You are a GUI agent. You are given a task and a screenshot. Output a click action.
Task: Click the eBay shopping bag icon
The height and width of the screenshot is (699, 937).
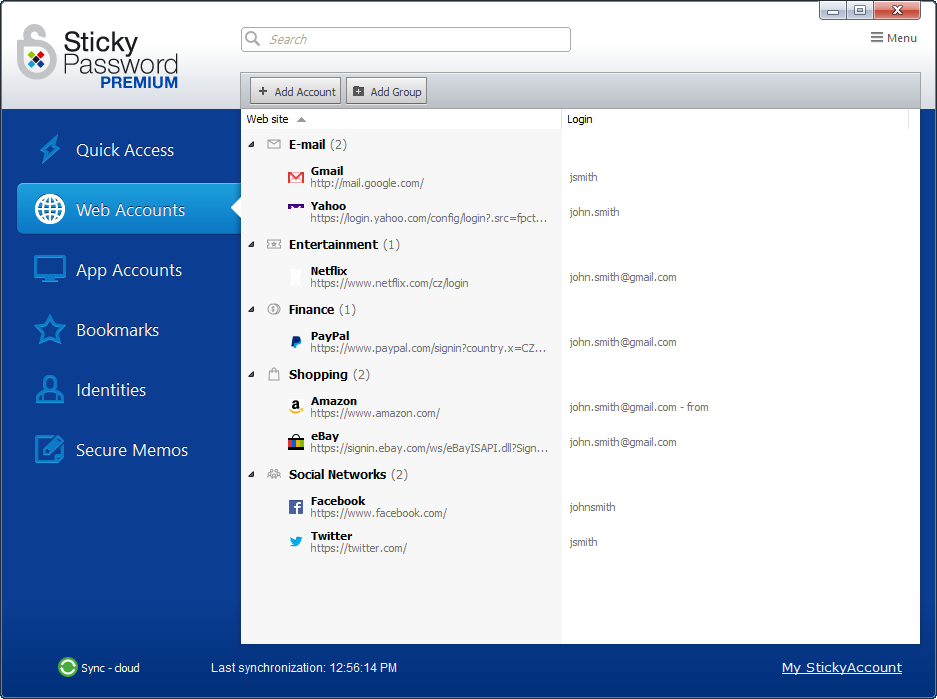[x=296, y=442]
